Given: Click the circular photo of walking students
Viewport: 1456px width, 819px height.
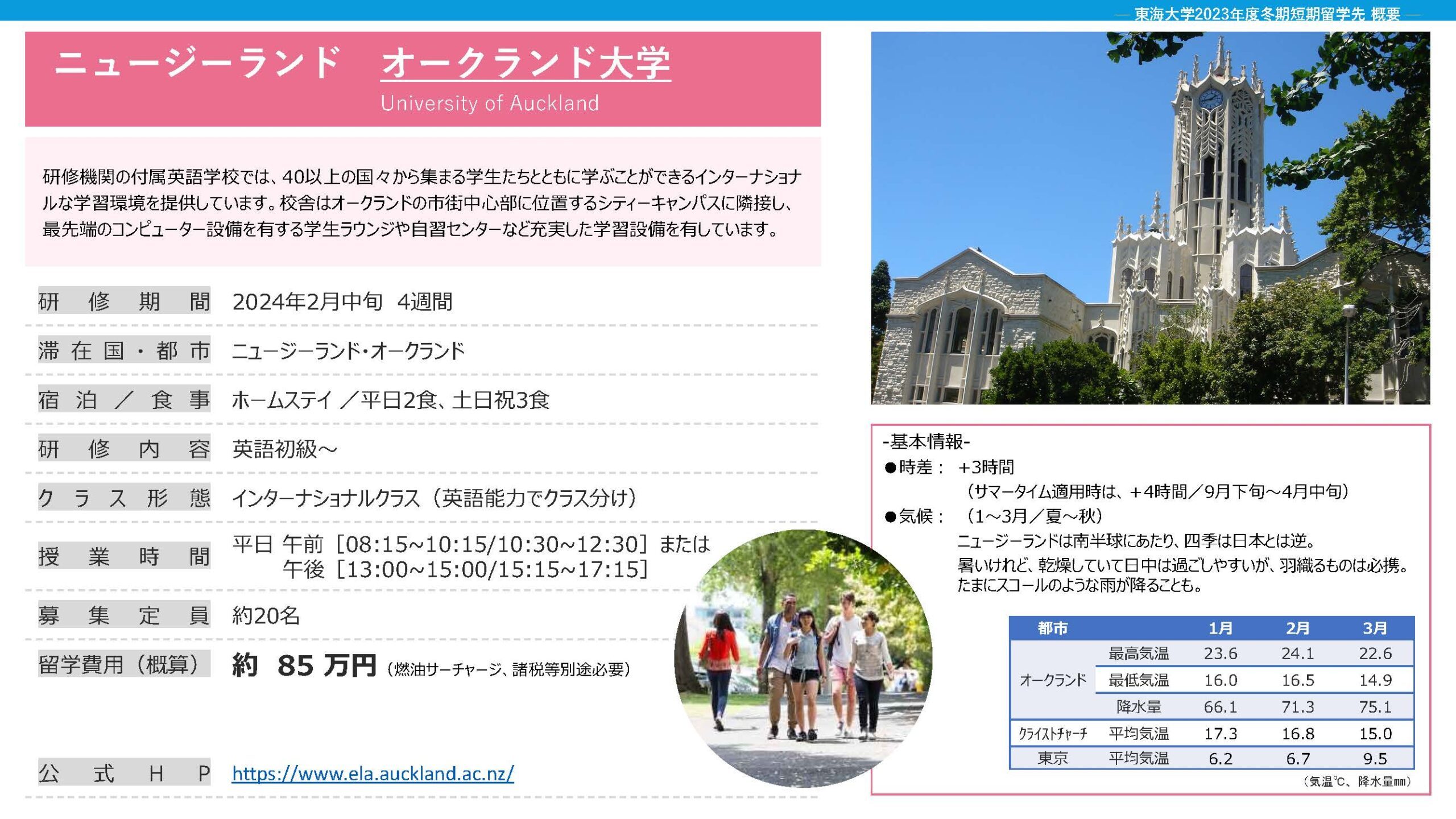Looking at the screenshot, I should pos(803,658).
